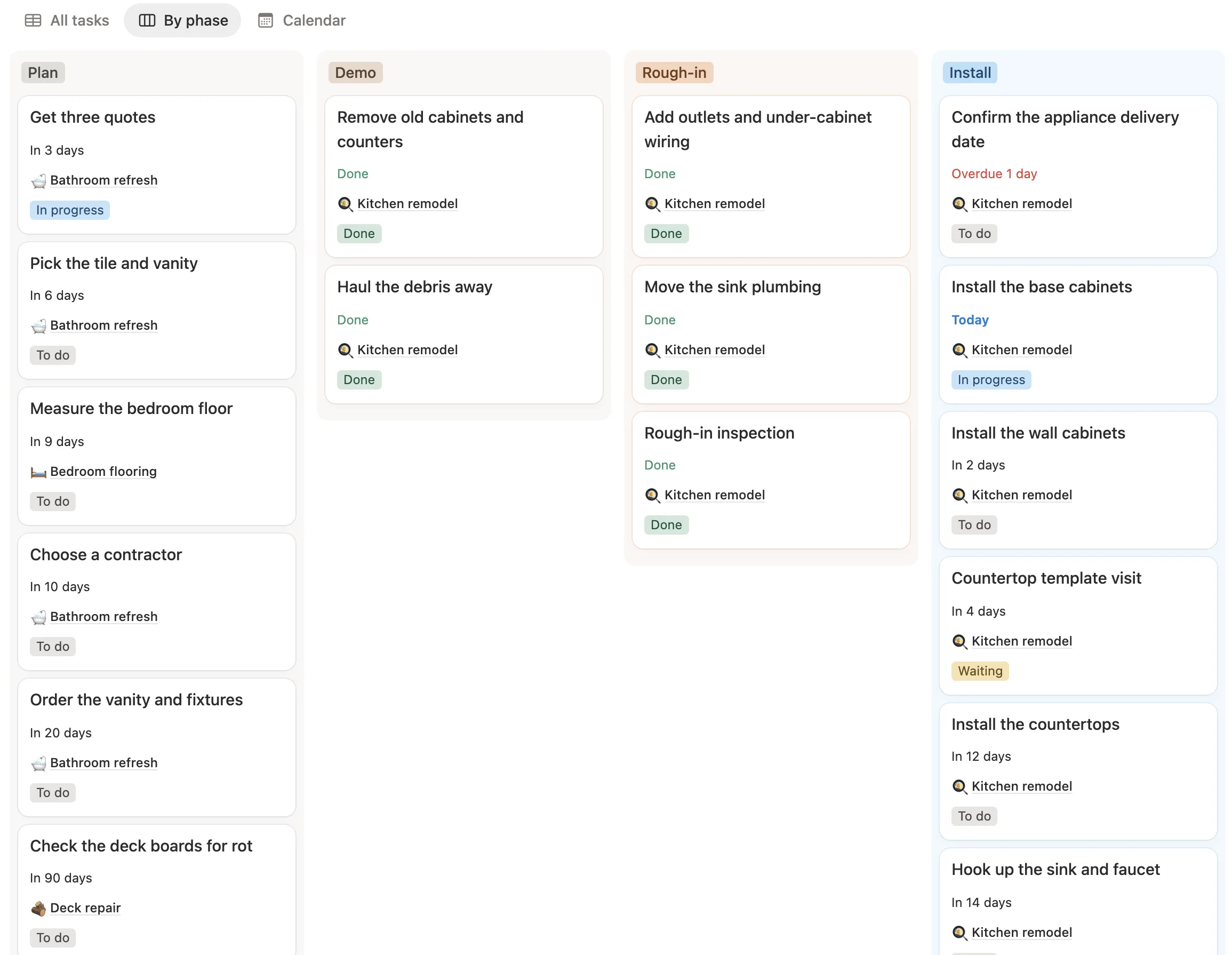Open the Bathroom refresh link in Get three quotes

click(104, 181)
